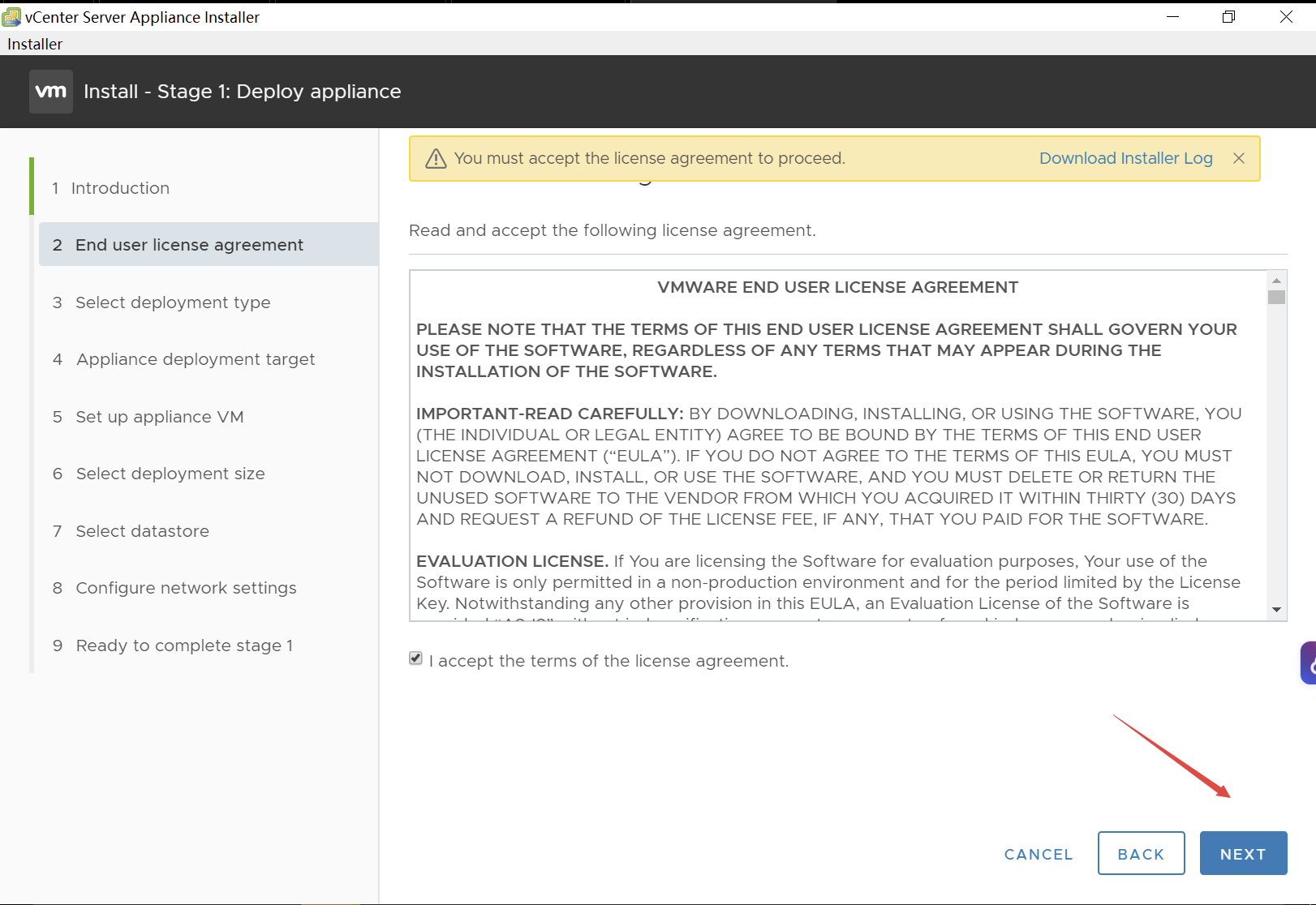Click the NEXT button

point(1243,853)
